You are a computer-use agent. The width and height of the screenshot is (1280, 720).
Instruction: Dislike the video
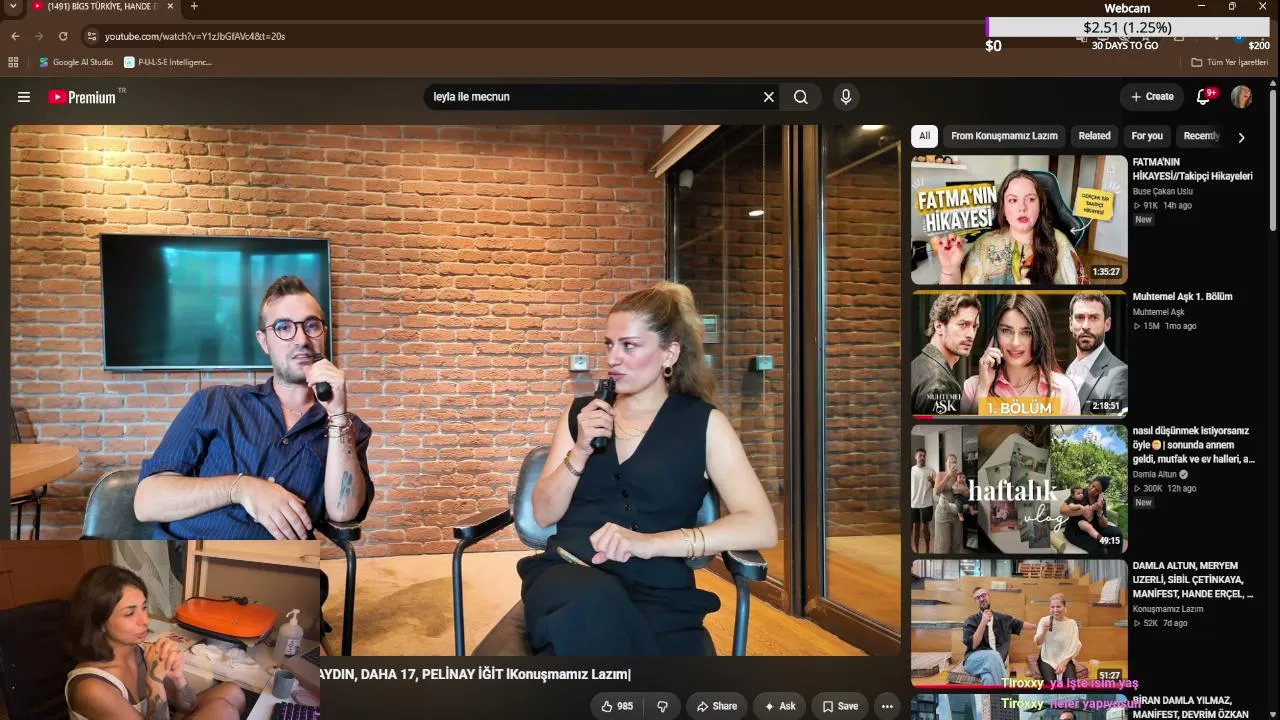[662, 706]
